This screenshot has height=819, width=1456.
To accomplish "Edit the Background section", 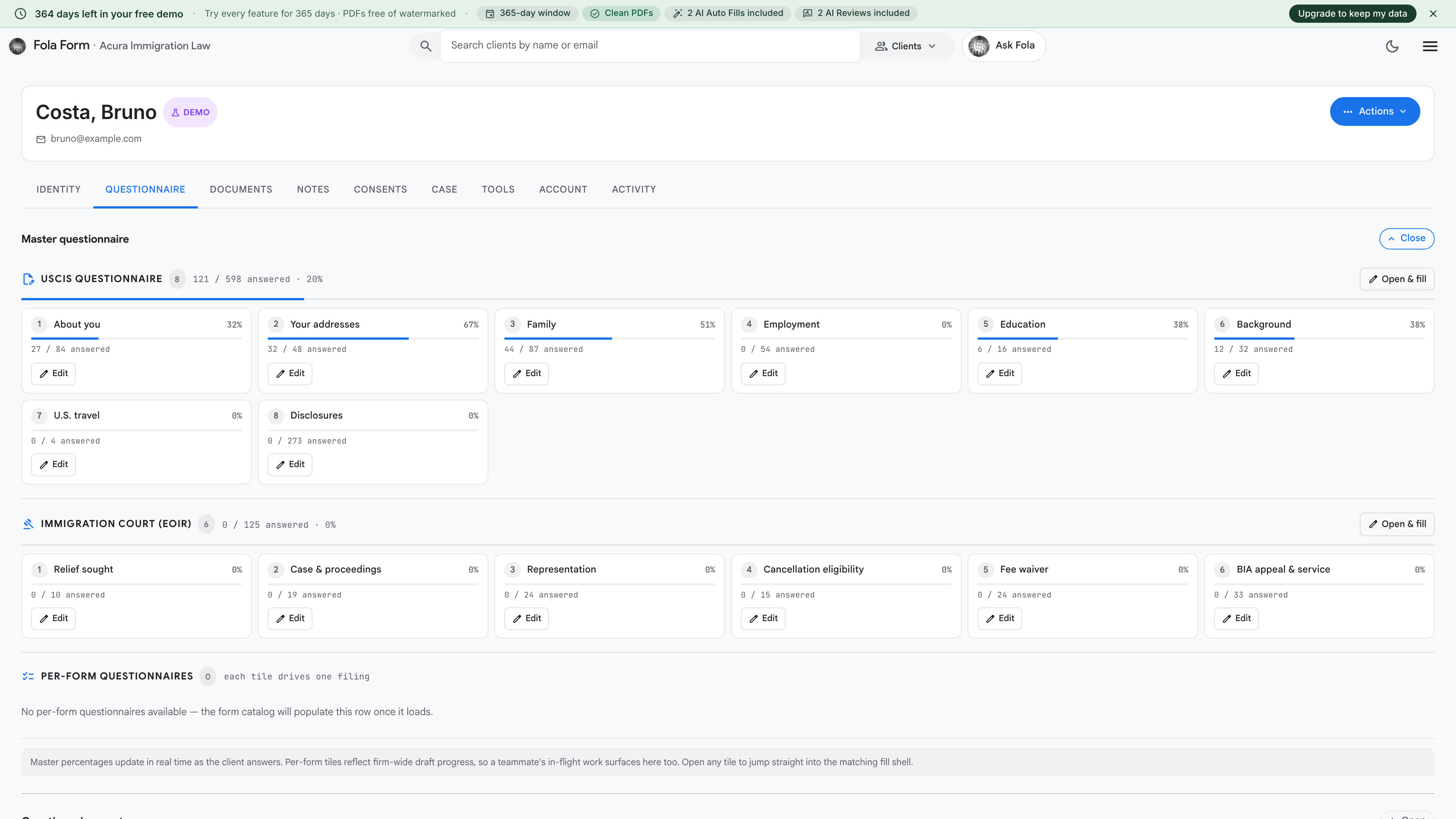I will 1236,373.
